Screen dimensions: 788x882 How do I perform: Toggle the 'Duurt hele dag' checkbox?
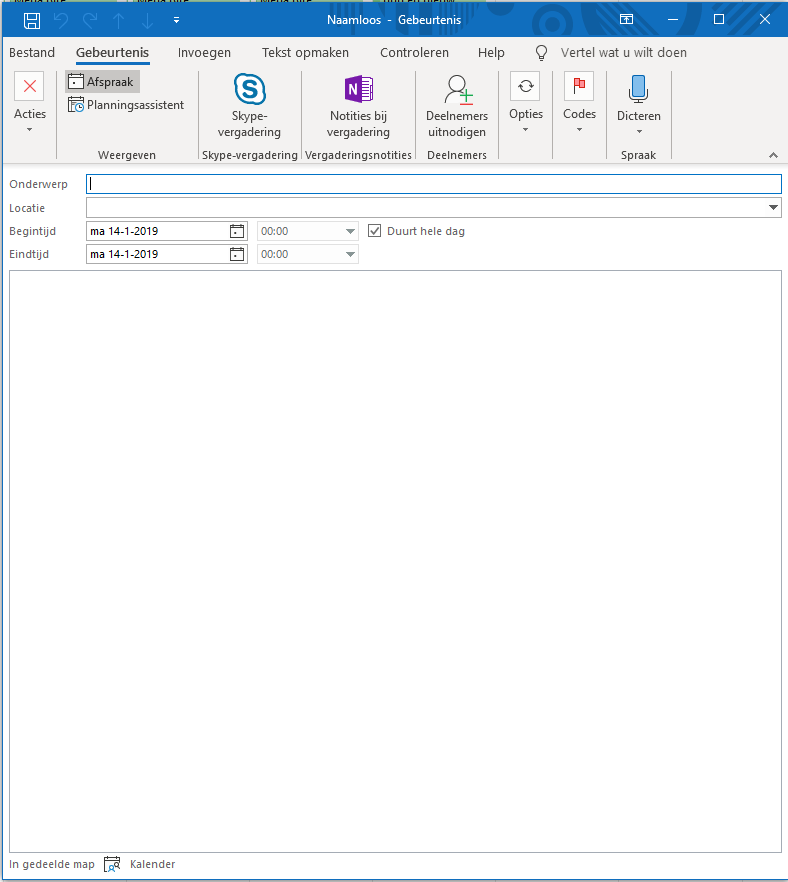[376, 231]
